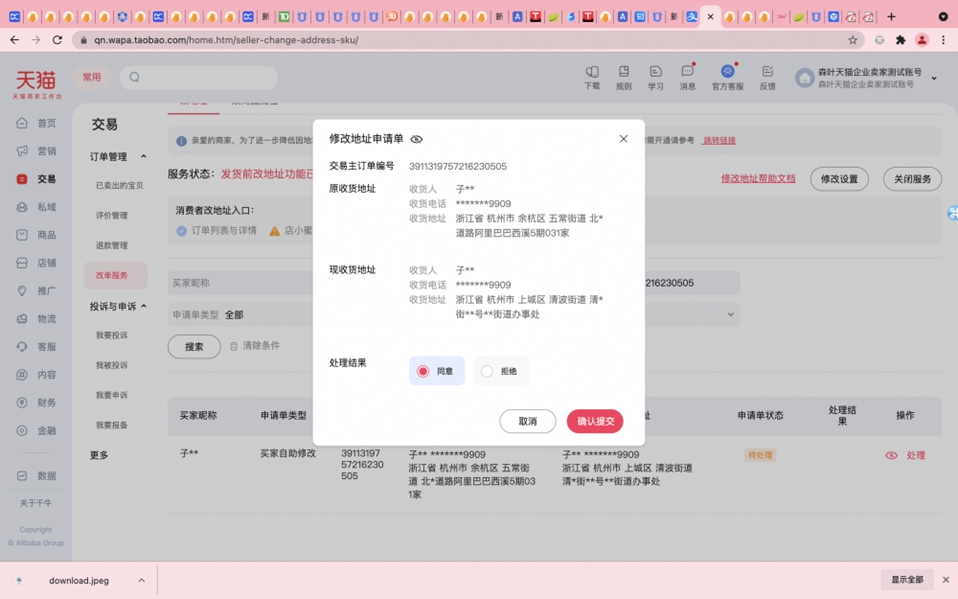Open the 跳转链接 link in notice
The height and width of the screenshot is (599, 958).
pos(719,141)
